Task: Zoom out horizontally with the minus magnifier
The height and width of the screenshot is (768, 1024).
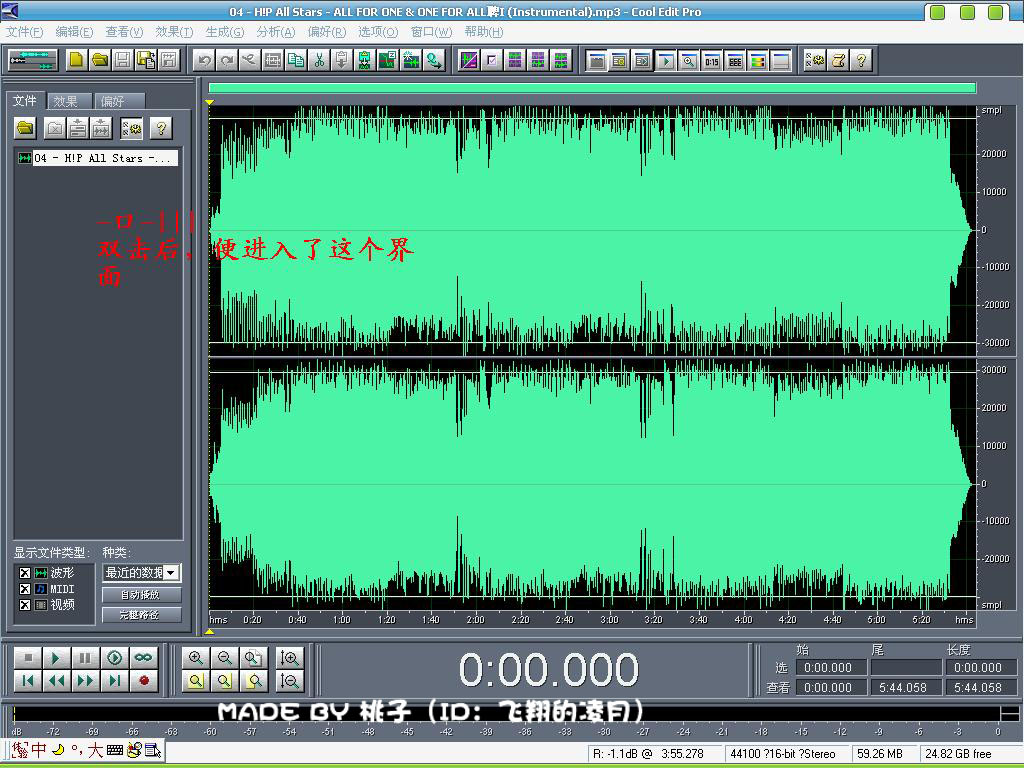Action: [224, 658]
